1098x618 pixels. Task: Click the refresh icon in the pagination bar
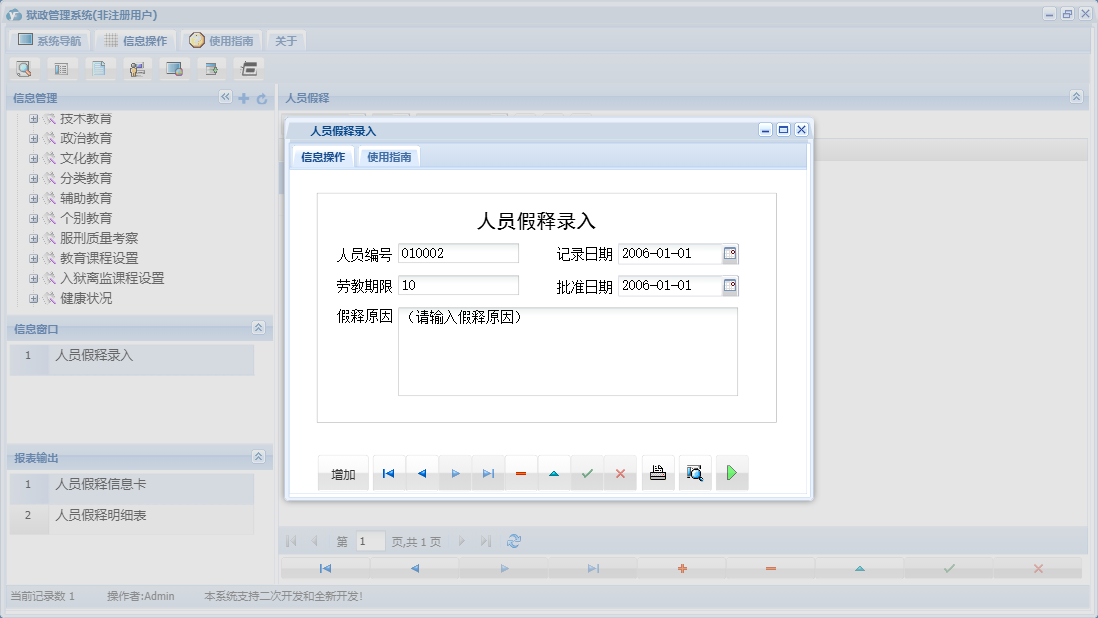coord(514,541)
